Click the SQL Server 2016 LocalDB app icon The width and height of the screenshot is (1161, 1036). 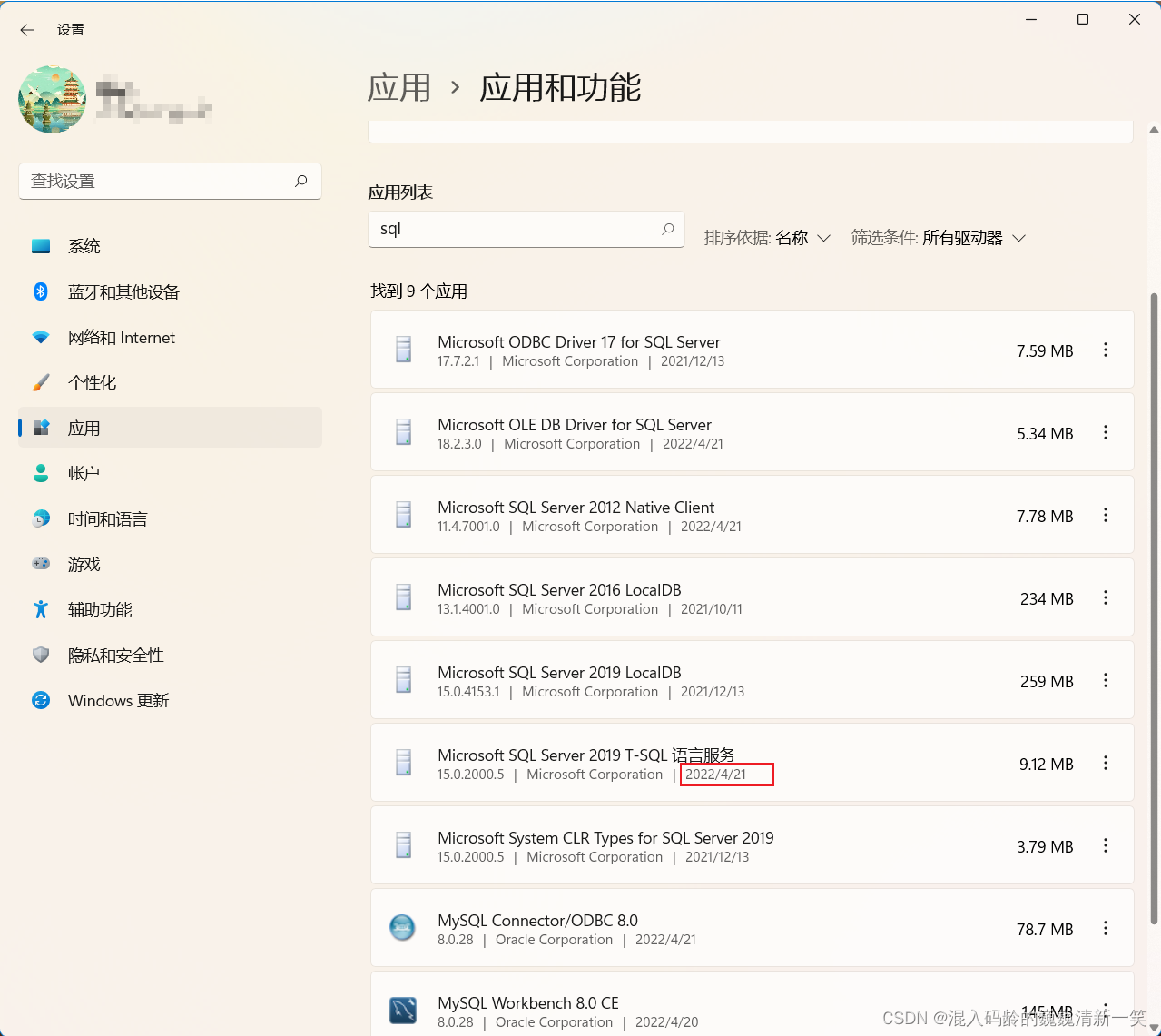404,597
